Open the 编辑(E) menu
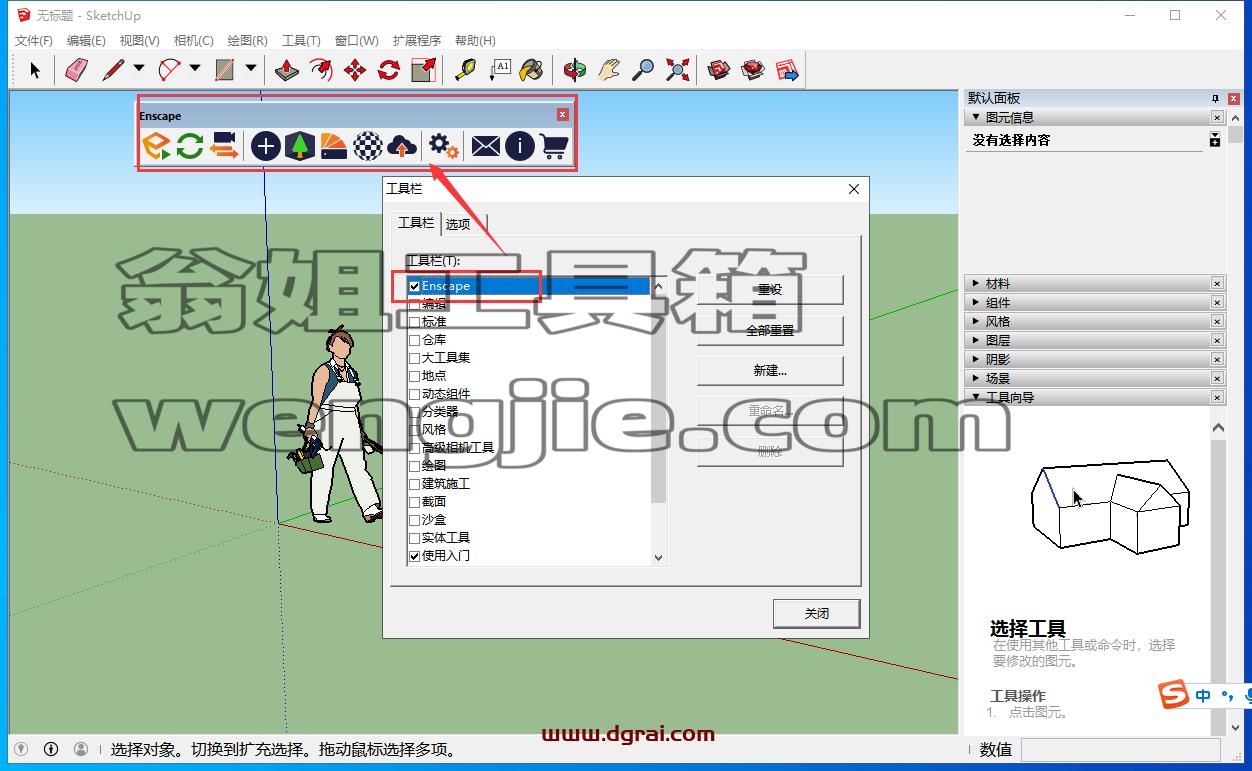 tap(86, 41)
